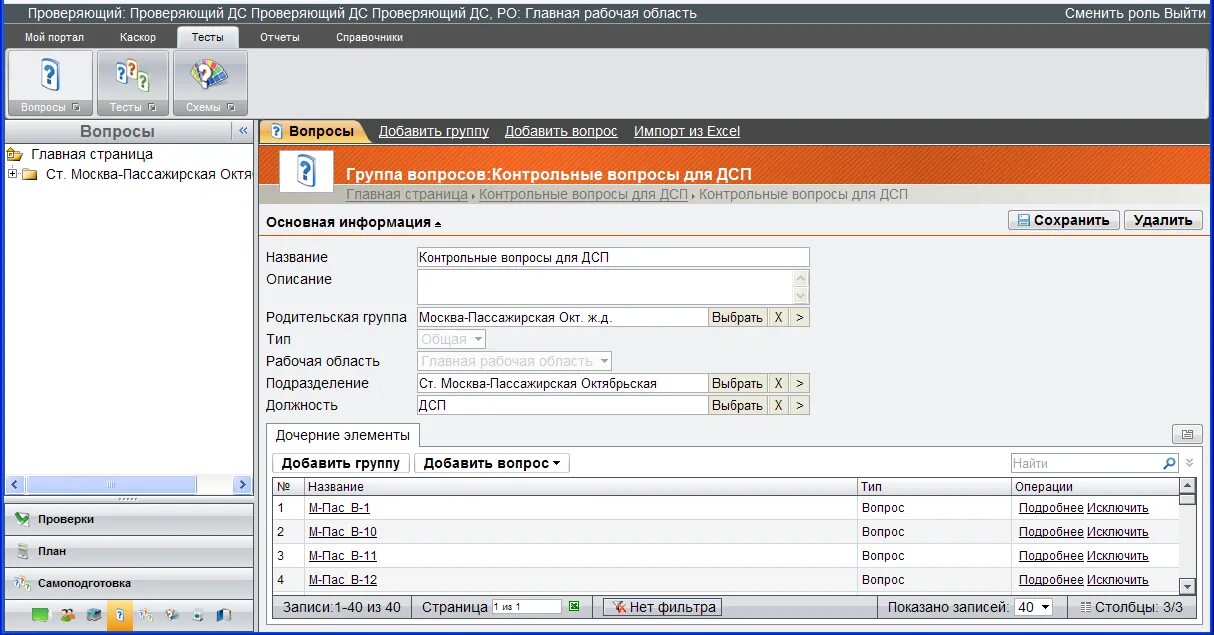Open the План accordion section
The height and width of the screenshot is (635, 1214).
click(129, 551)
